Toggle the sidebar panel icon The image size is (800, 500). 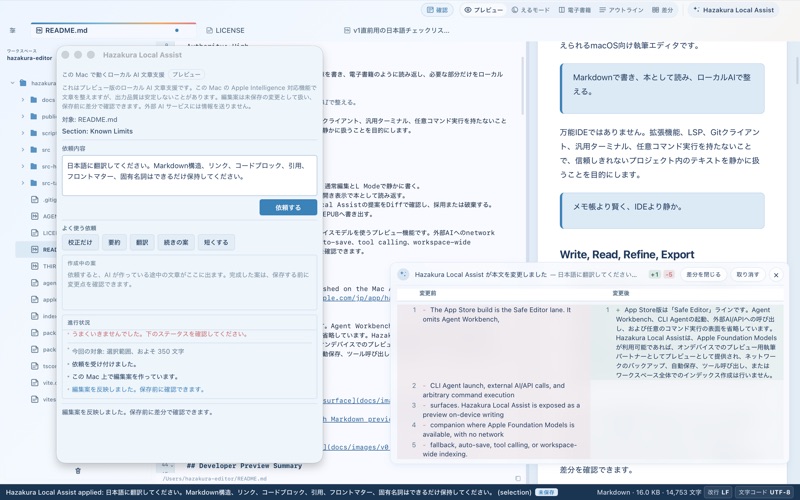(x=13, y=31)
